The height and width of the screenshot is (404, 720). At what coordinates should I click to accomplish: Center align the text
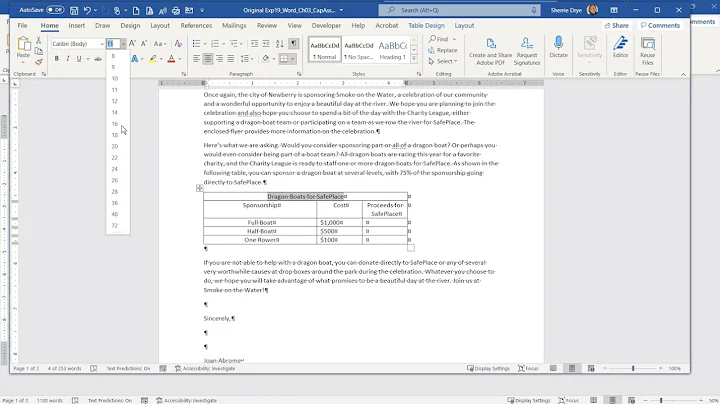(208, 59)
